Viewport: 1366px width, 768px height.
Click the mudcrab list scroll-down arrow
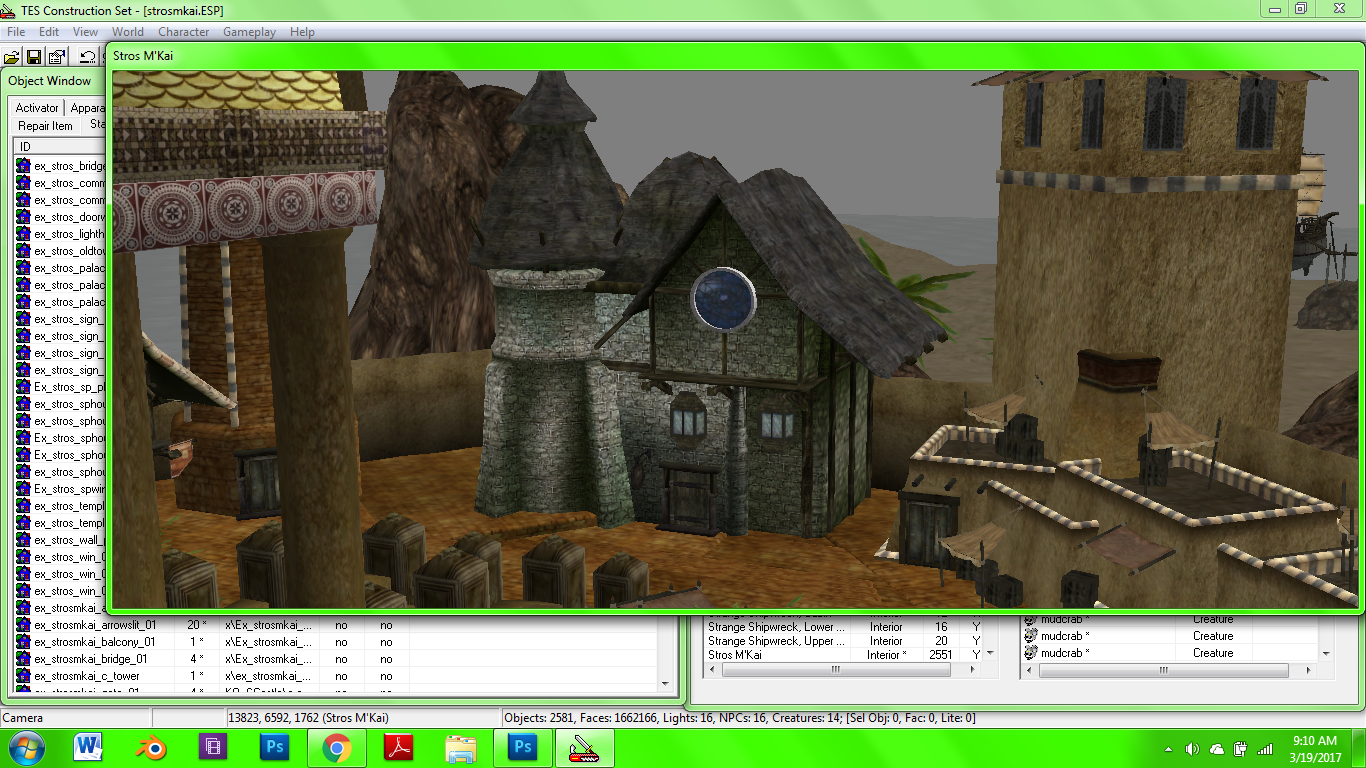pos(1327,654)
